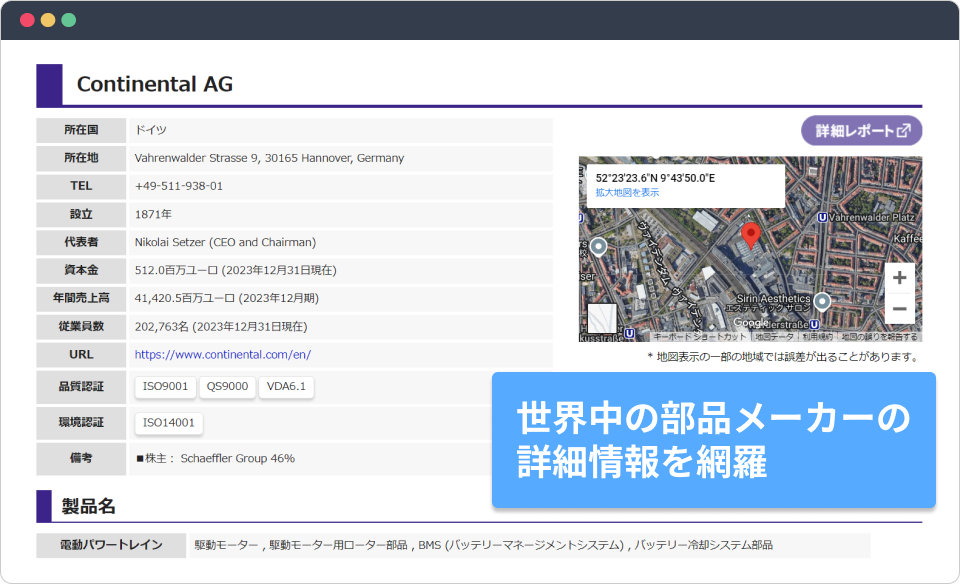Image resolution: width=960 pixels, height=584 pixels.
Task: Click 地図の誤りを報告する report map error link
Action: [x=879, y=337]
